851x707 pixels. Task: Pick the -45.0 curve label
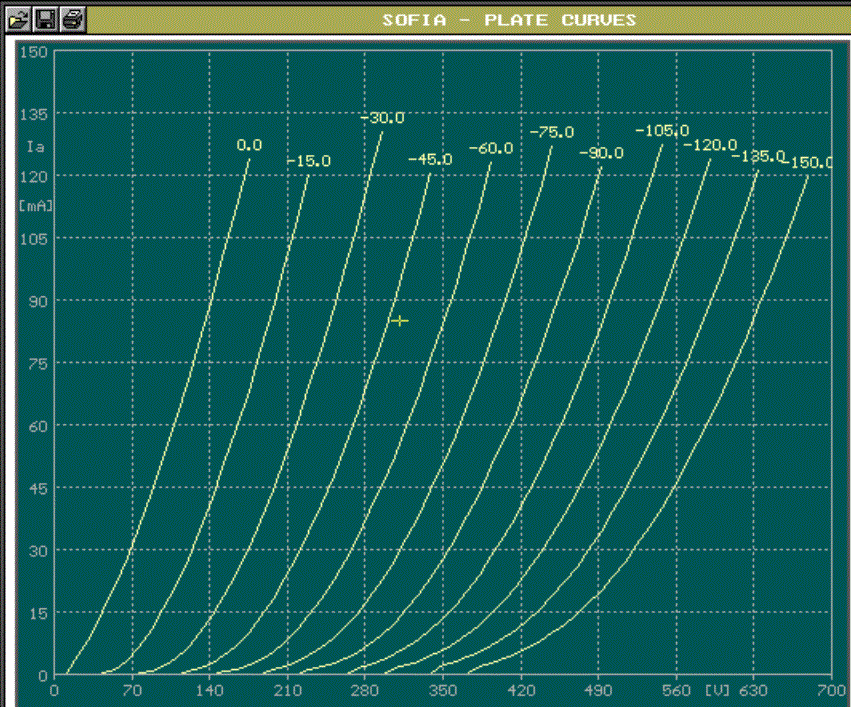(x=430, y=160)
